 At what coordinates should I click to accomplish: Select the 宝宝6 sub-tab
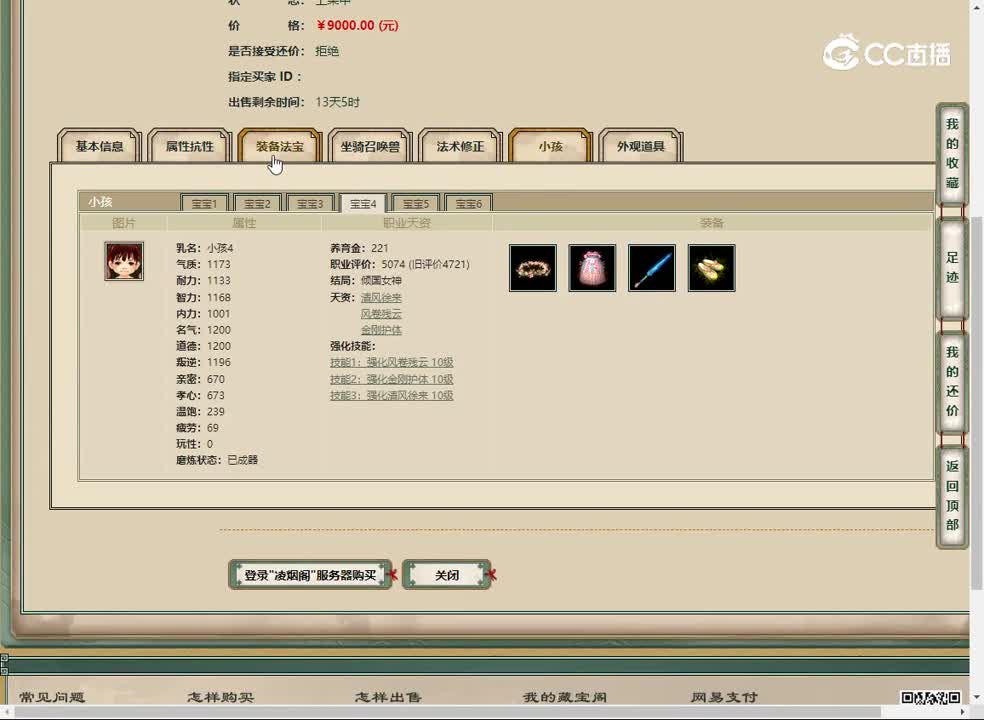(468, 203)
